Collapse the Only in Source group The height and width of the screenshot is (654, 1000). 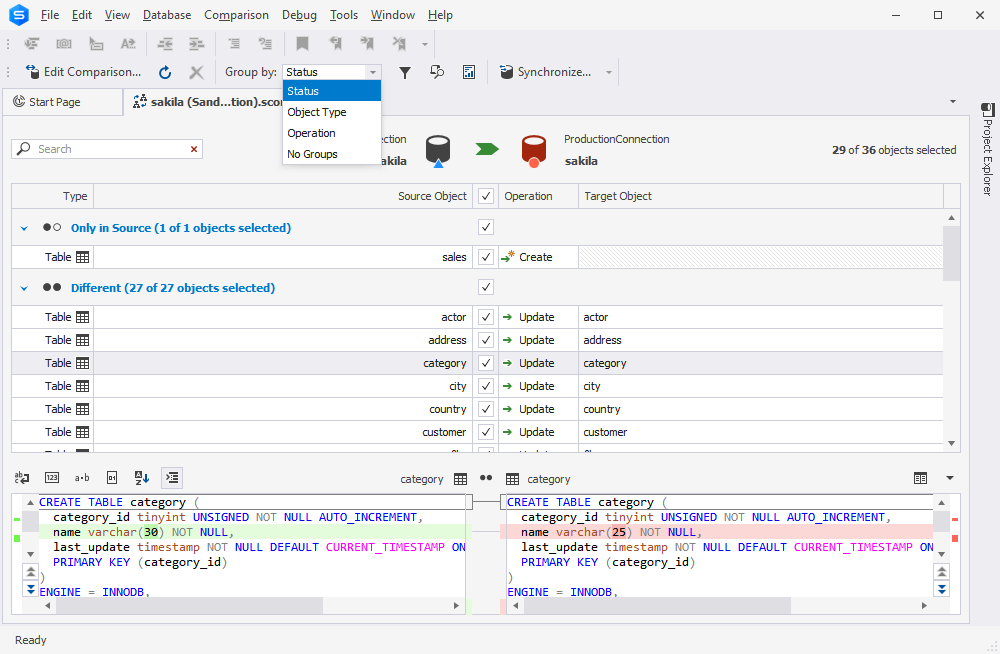click(24, 228)
